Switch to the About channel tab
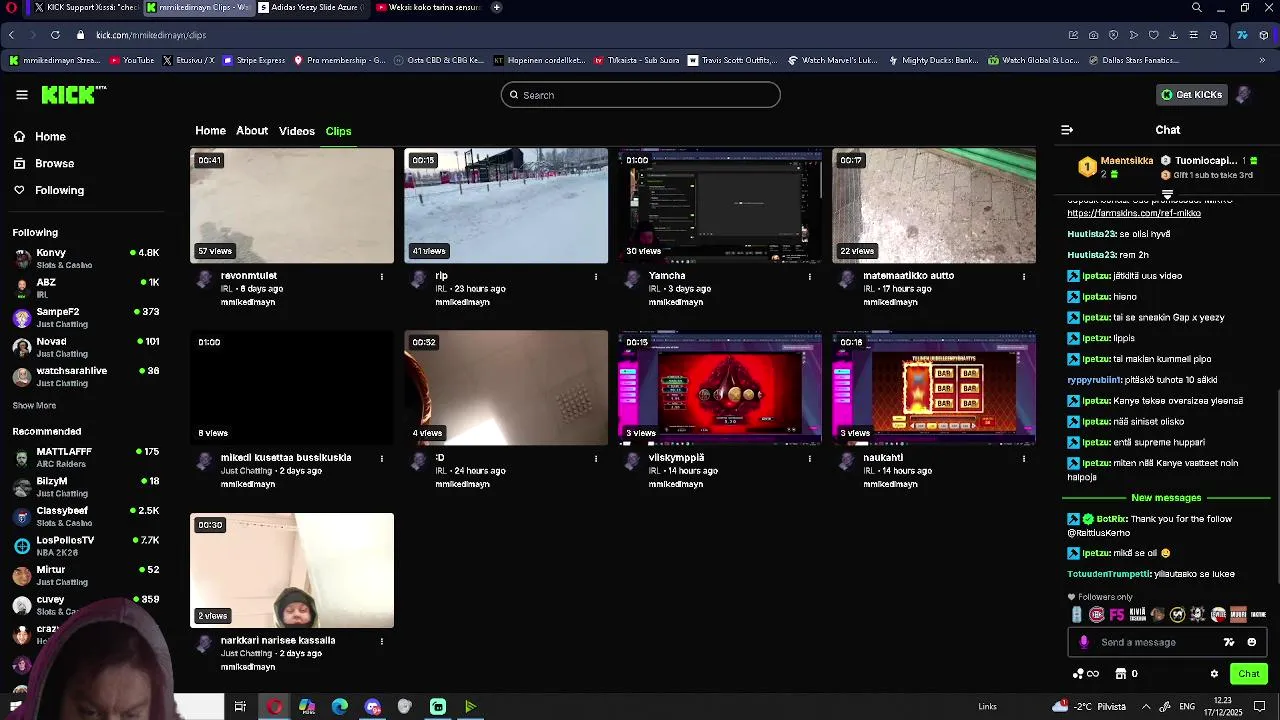This screenshot has height=720, width=1280. (252, 131)
